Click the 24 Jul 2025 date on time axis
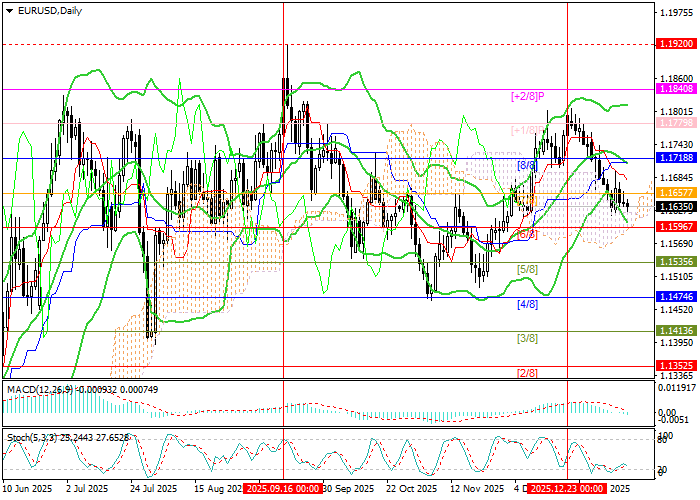Viewport: 700px width, 500px height. click(147, 489)
